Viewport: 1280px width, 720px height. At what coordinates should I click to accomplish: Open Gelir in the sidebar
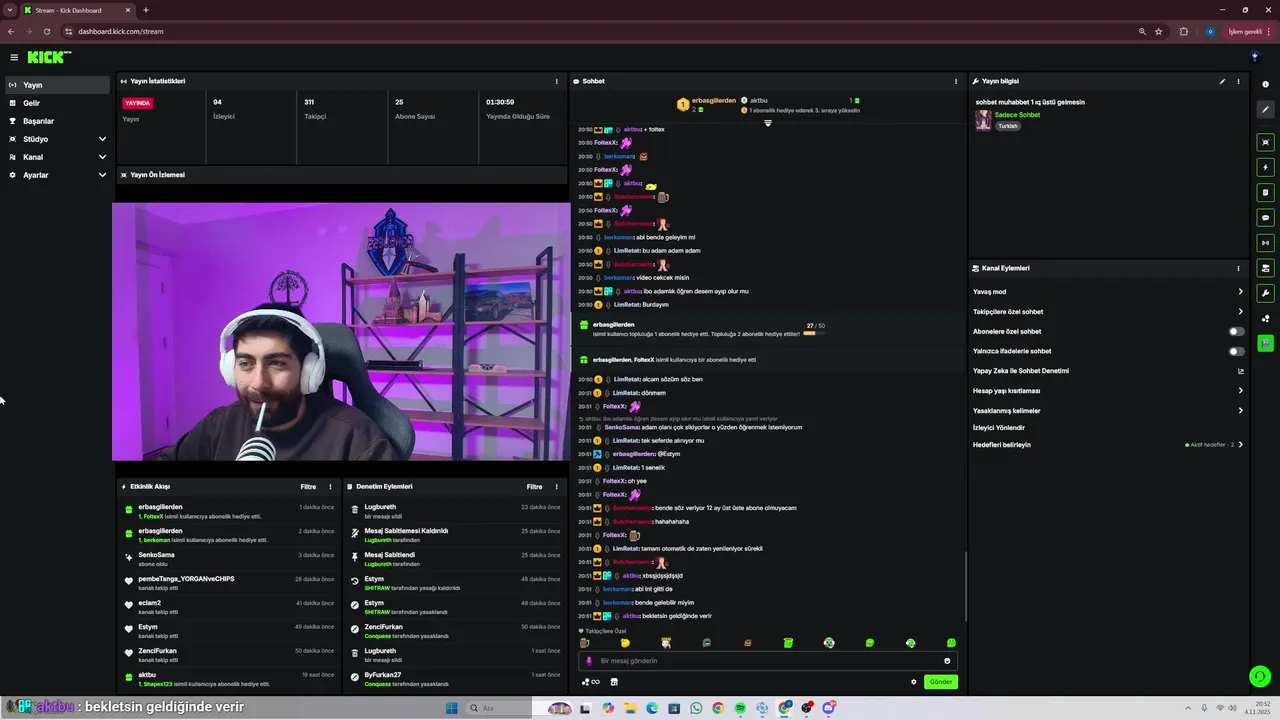(57, 103)
